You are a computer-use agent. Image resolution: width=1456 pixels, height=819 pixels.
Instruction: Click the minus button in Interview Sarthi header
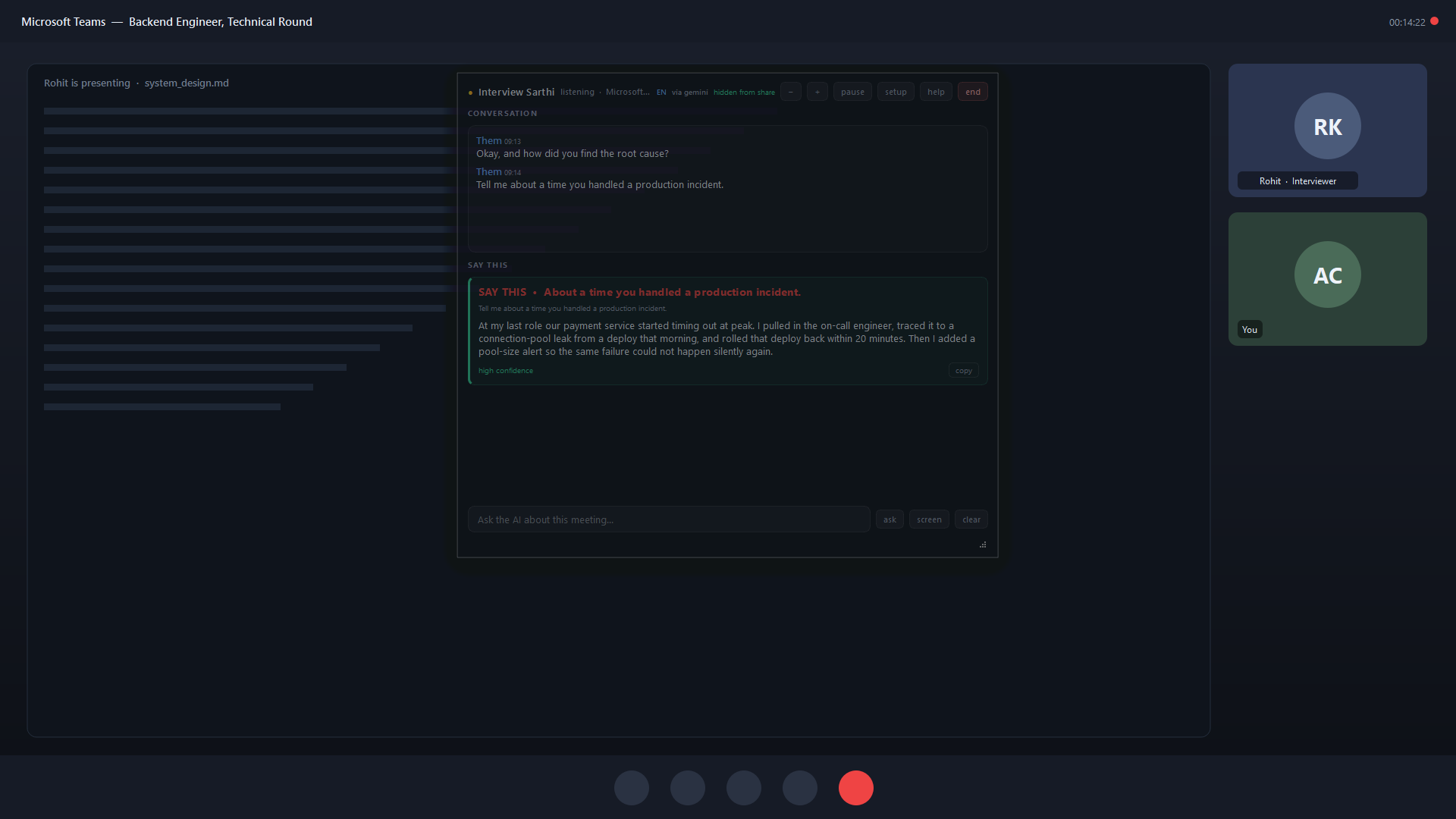tap(790, 92)
